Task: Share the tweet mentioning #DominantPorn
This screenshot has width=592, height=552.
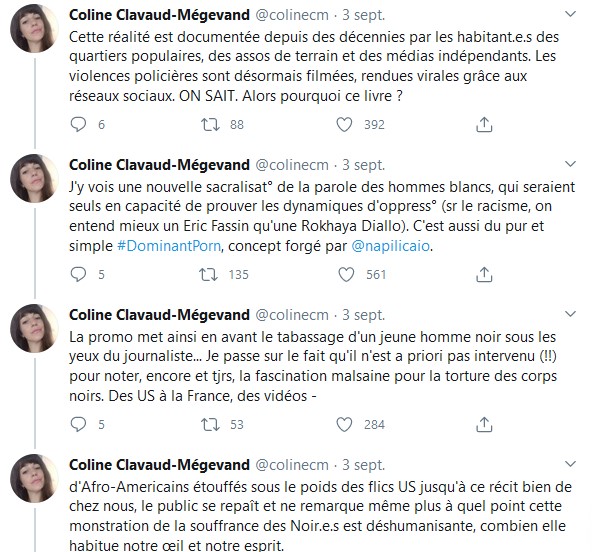Action: click(x=484, y=274)
